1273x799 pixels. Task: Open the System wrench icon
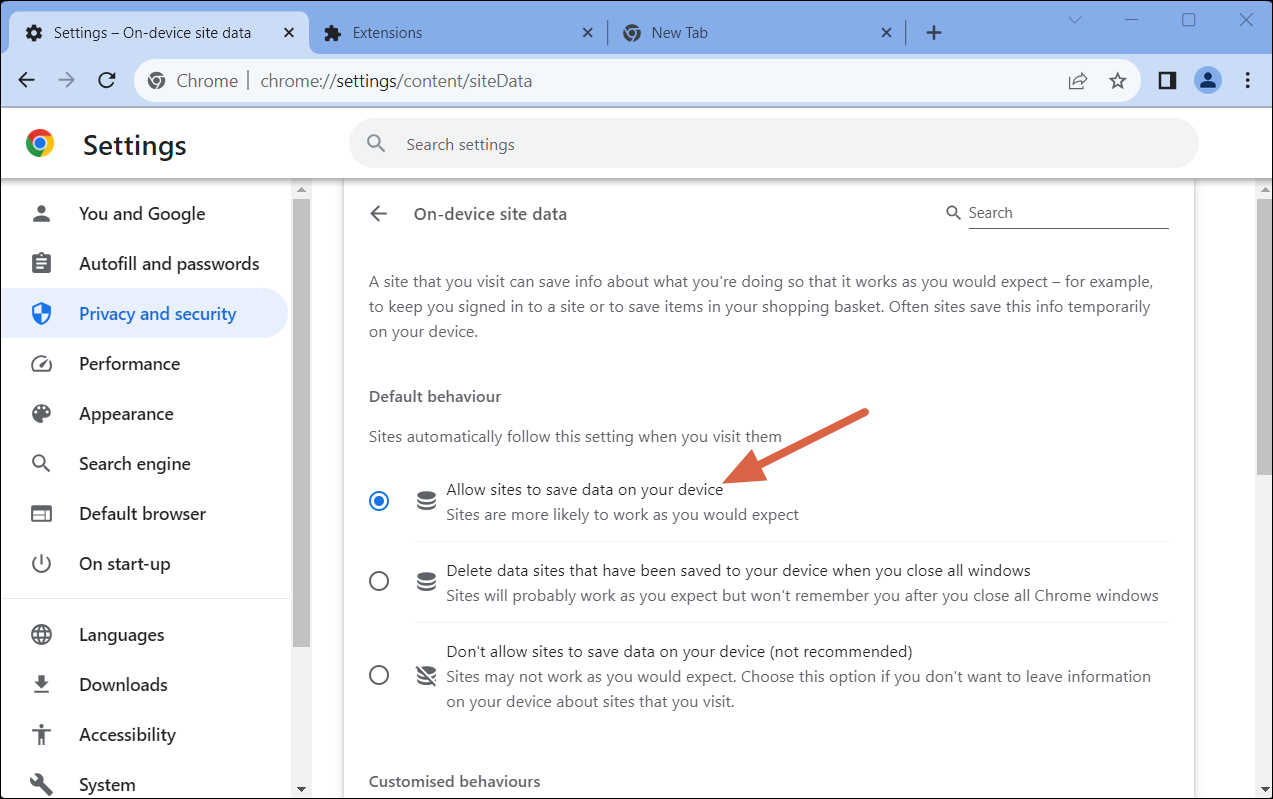coord(40,784)
